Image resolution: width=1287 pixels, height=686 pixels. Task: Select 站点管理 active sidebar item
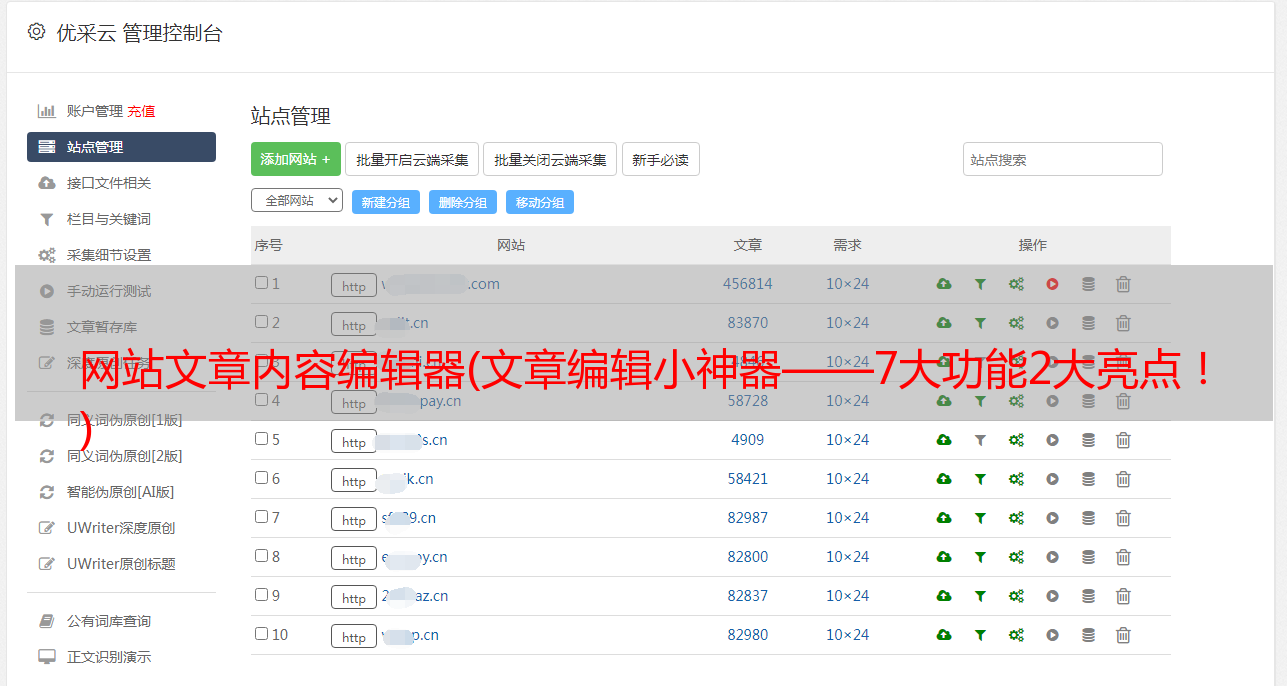[121, 147]
